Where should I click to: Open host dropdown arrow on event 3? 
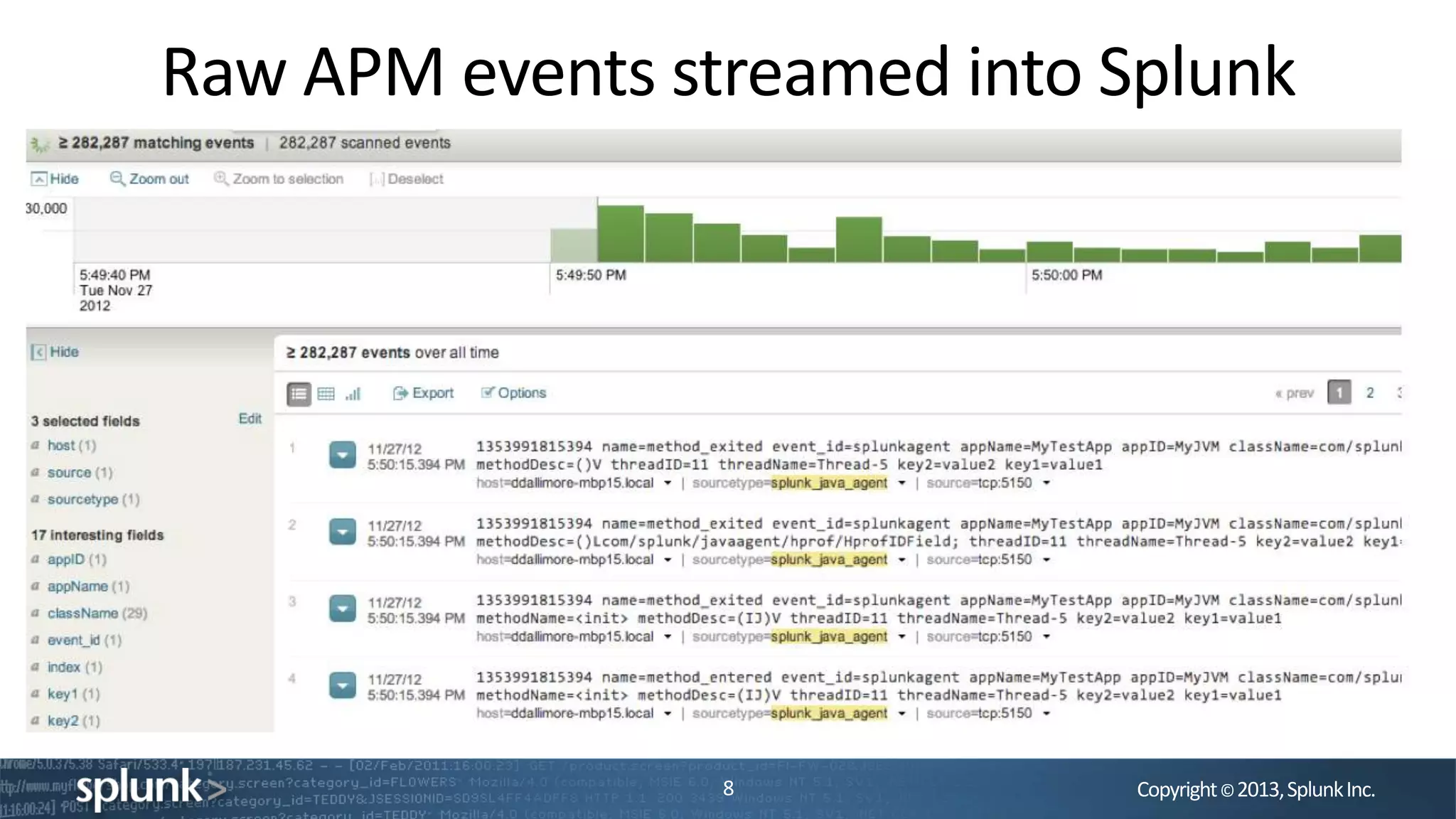click(668, 637)
